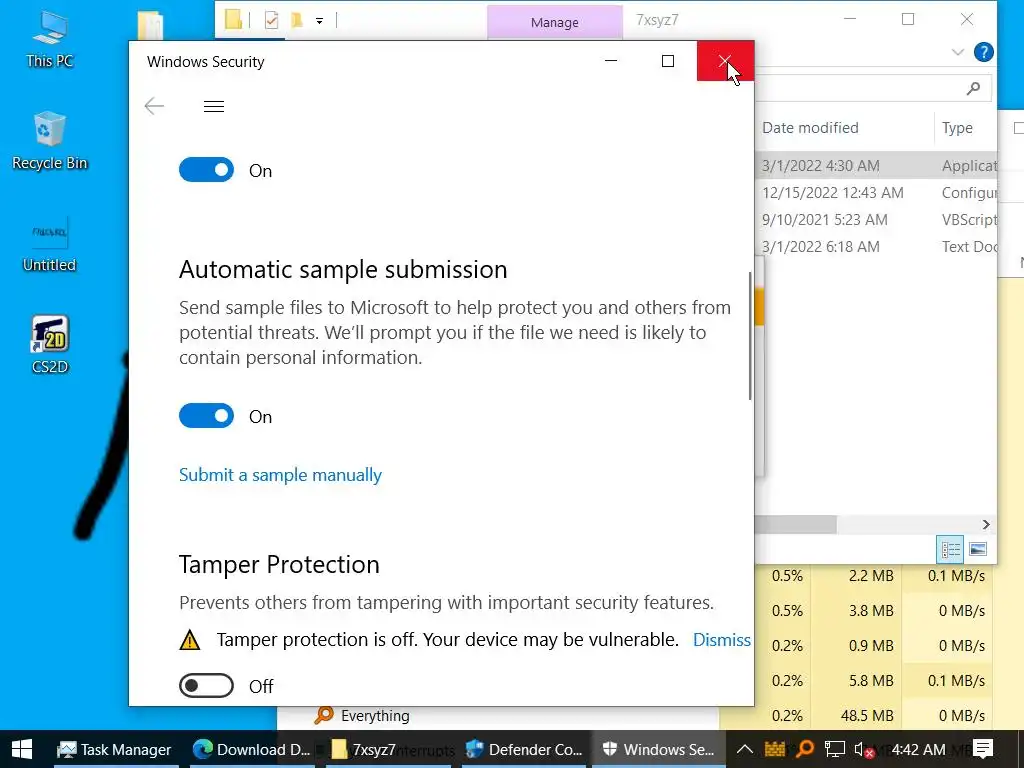Open the hamburger menu in Windows Security
The image size is (1024, 768).
(x=214, y=106)
